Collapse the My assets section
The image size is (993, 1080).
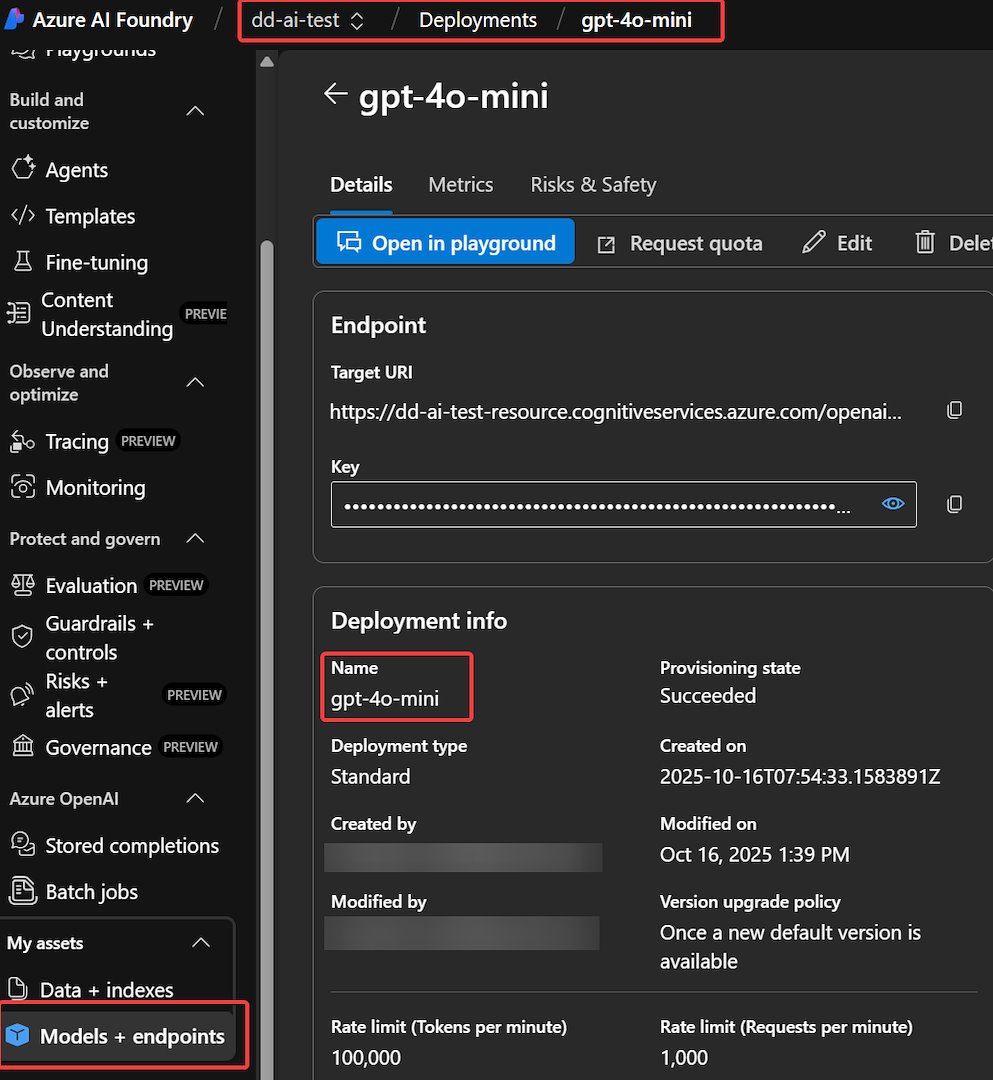click(201, 943)
